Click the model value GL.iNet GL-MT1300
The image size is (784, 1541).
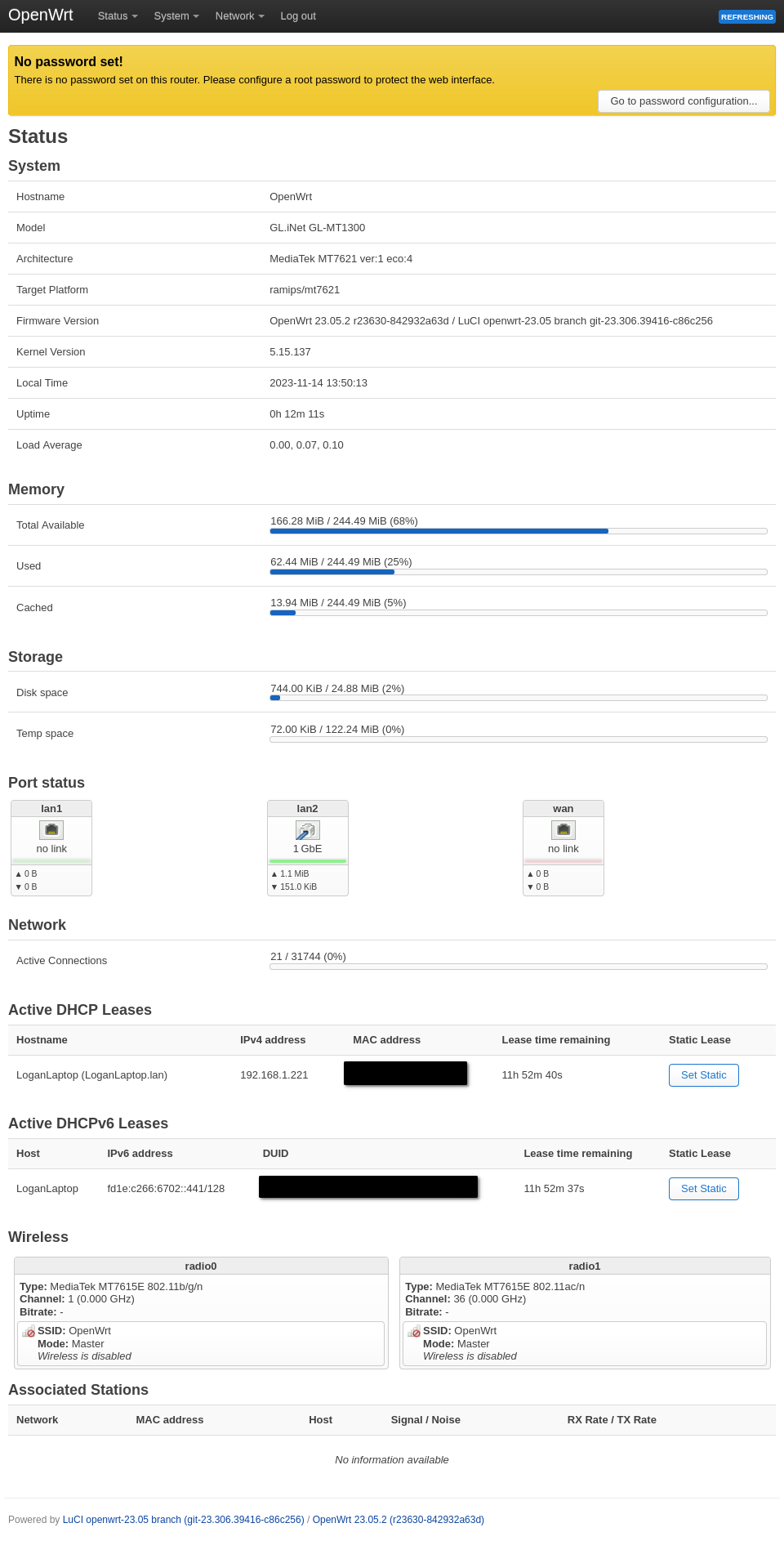pyautogui.click(x=318, y=228)
